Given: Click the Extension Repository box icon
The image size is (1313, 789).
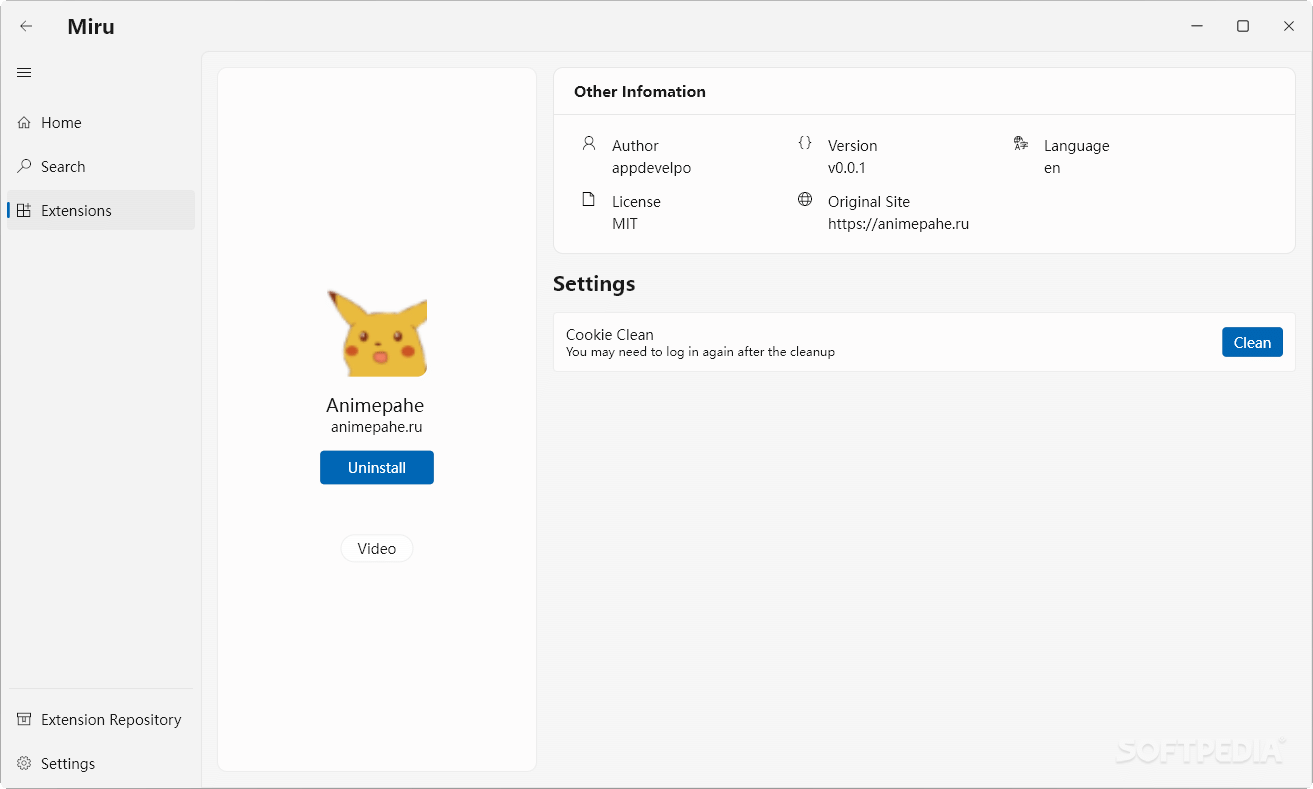Looking at the screenshot, I should click(x=24, y=719).
